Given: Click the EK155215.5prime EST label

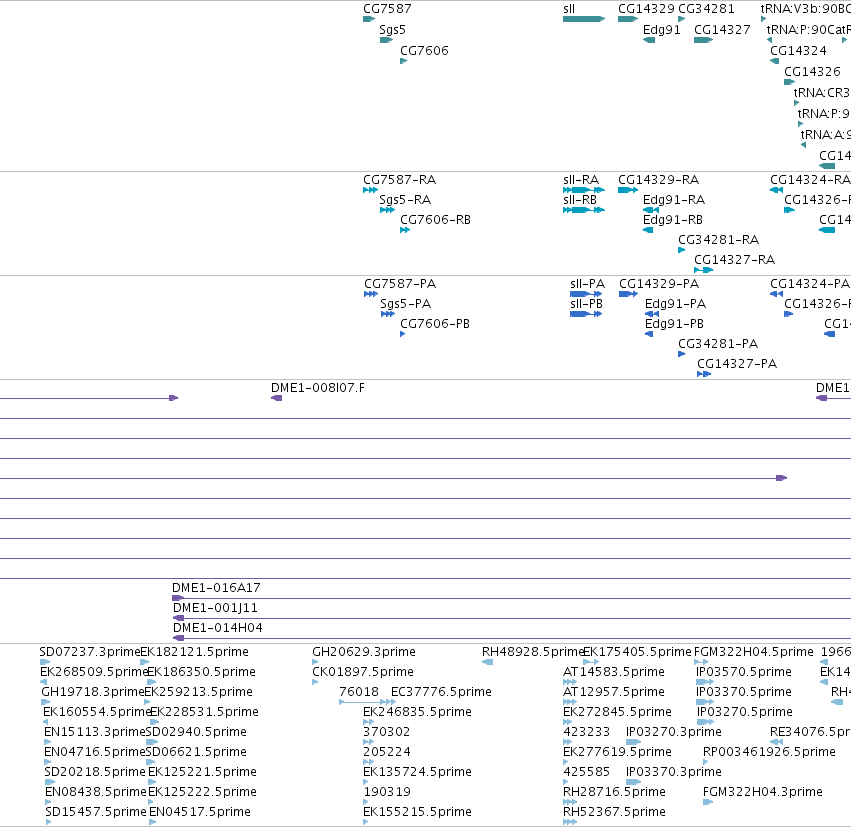Looking at the screenshot, I should [x=417, y=812].
